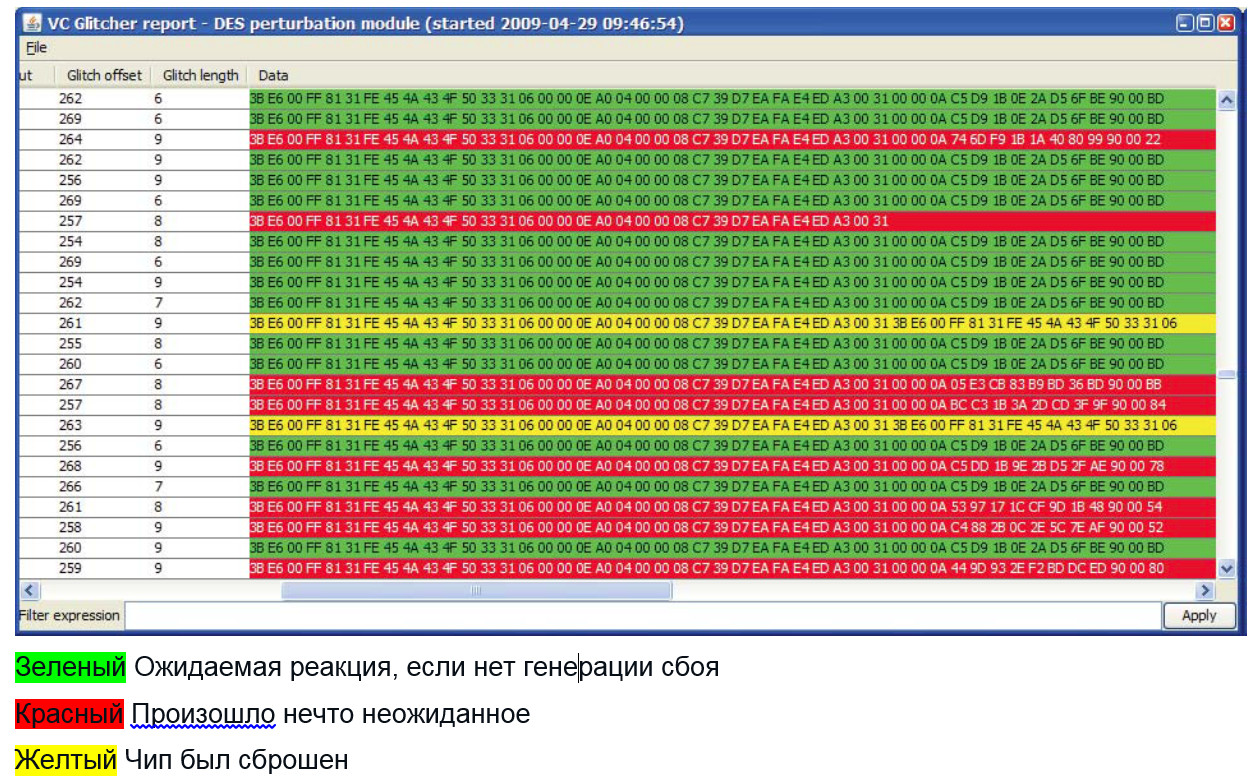Click the highlighted word Желтый in legend
Image resolution: width=1252 pixels, height=777 pixels.
(x=66, y=760)
